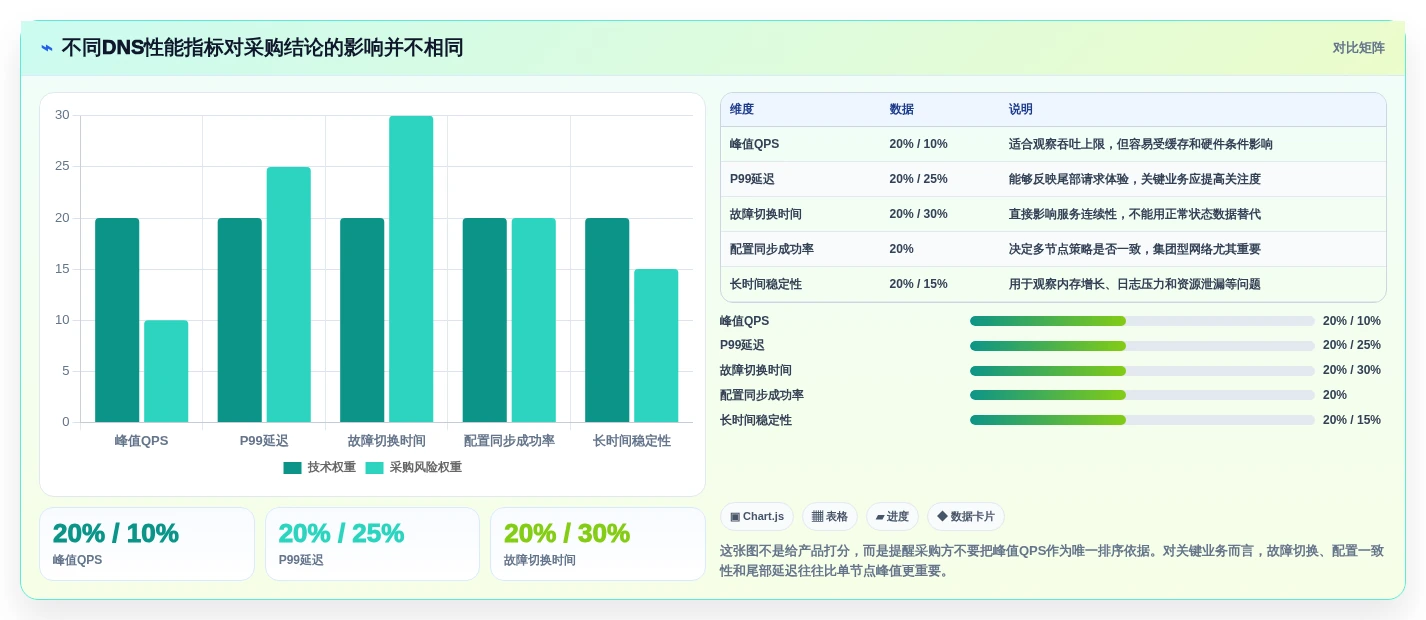Toggle the 采购风险权重 legend swatch

click(374, 468)
